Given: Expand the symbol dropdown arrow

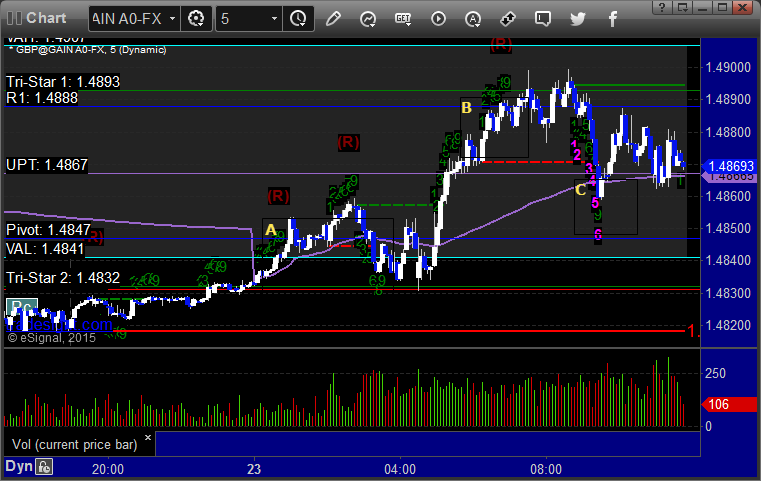Looking at the screenshot, I should (172, 19).
